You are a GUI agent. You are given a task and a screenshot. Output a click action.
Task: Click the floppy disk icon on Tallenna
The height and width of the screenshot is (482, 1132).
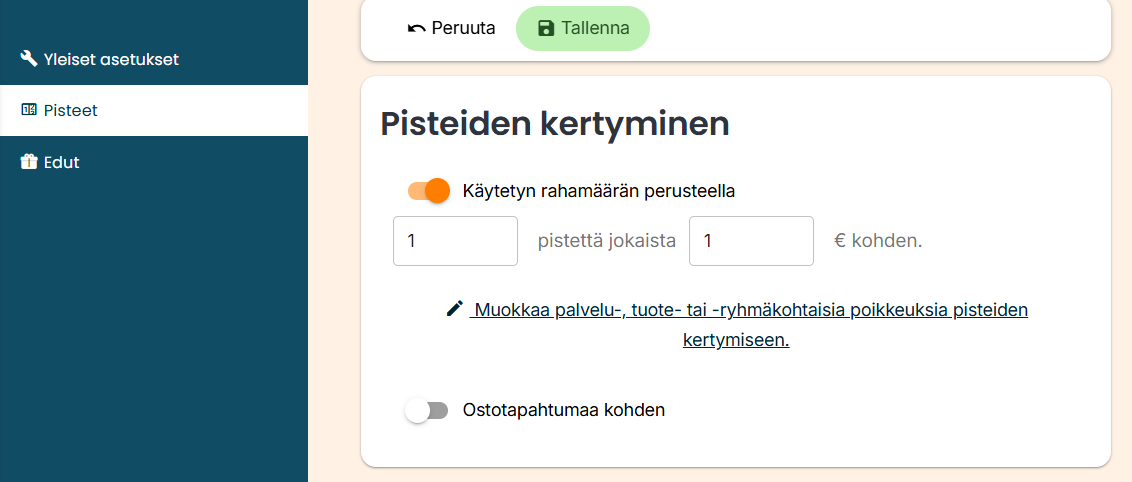pyautogui.click(x=546, y=28)
